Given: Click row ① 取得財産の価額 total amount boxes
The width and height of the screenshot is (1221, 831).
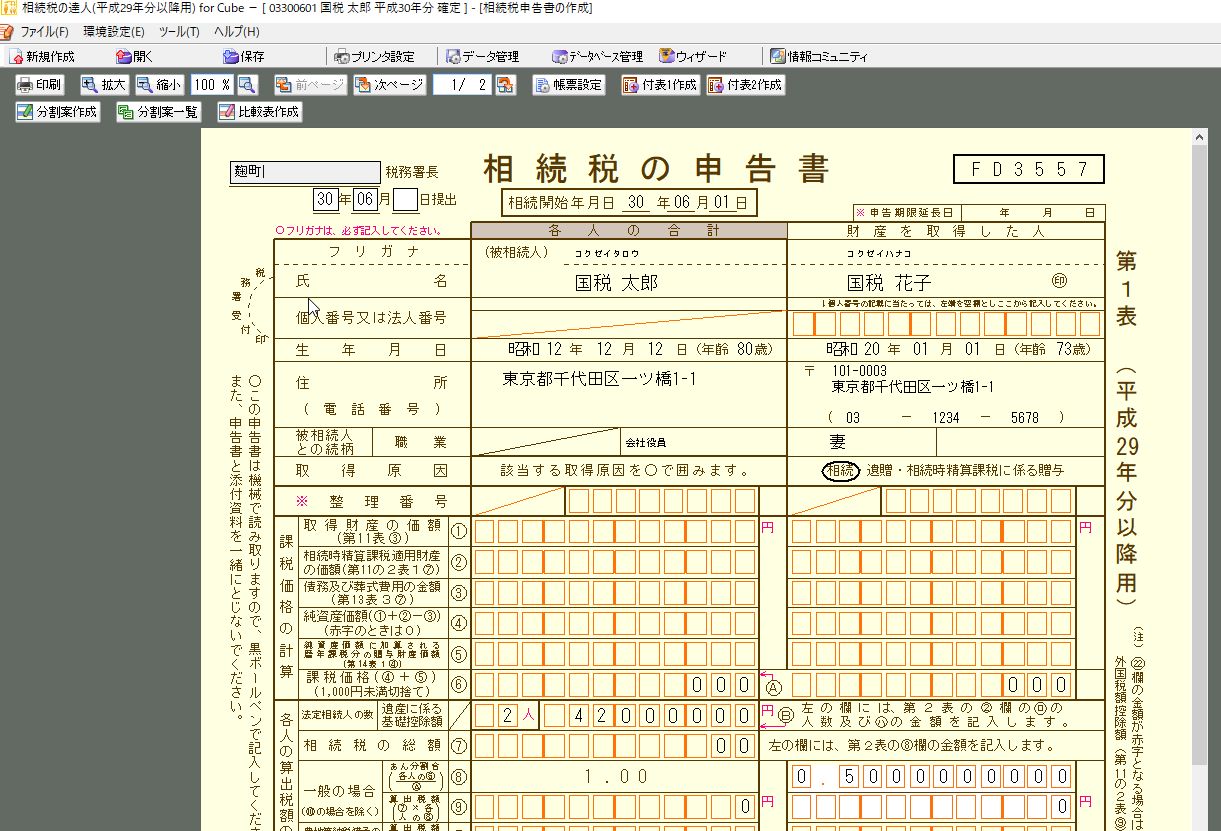Looking at the screenshot, I should 614,531.
